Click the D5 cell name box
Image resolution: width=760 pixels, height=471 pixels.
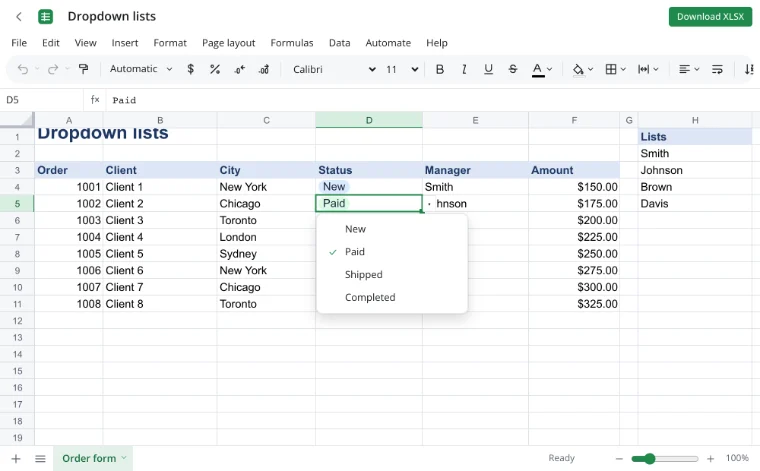[42, 100]
